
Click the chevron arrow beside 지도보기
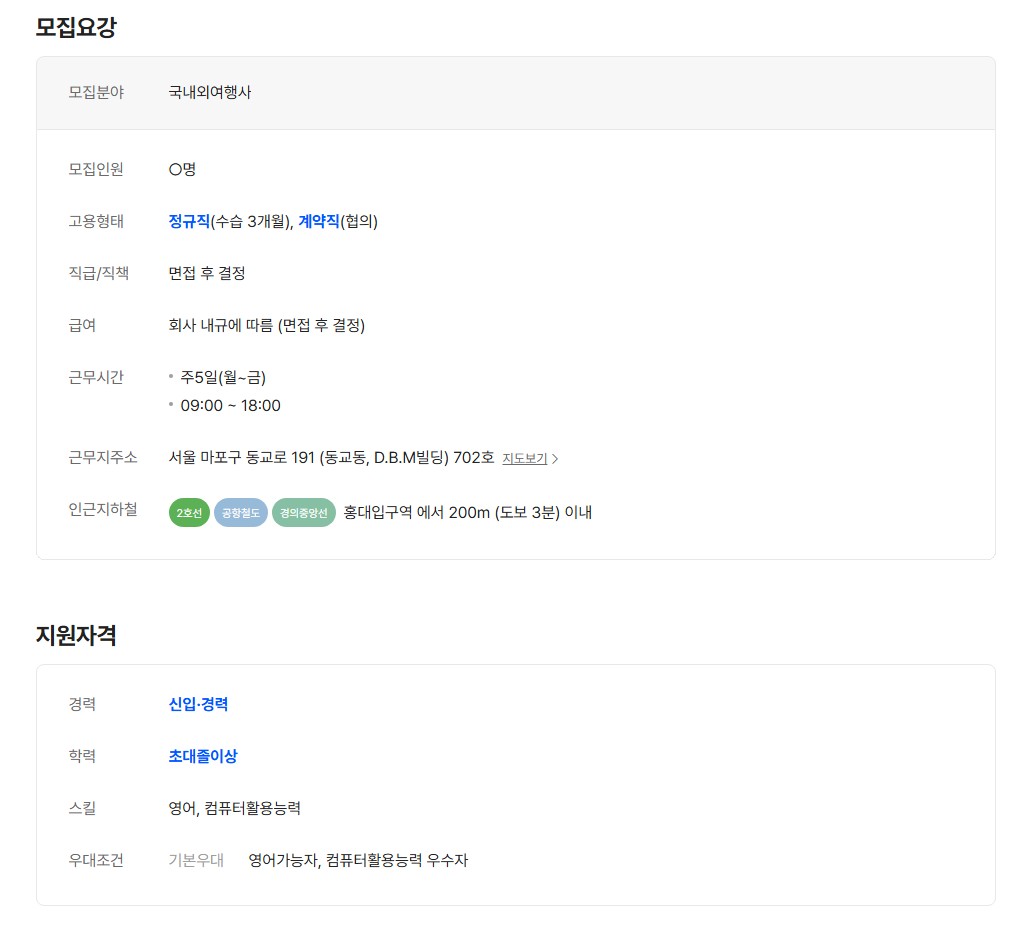click(x=556, y=459)
